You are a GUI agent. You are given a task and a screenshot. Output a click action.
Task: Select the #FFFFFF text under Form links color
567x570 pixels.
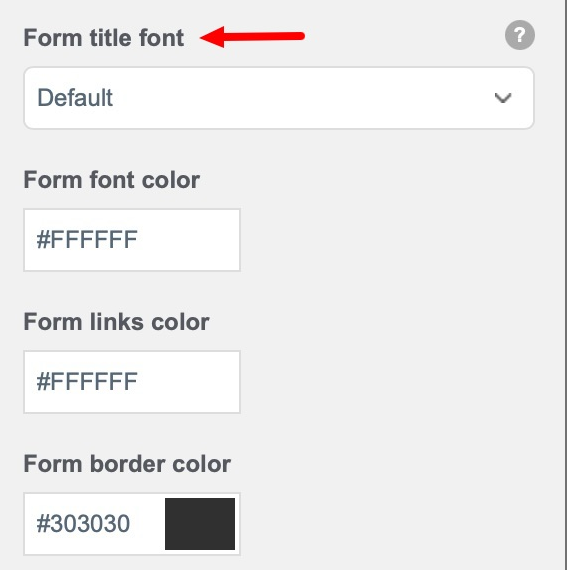[x=87, y=382]
